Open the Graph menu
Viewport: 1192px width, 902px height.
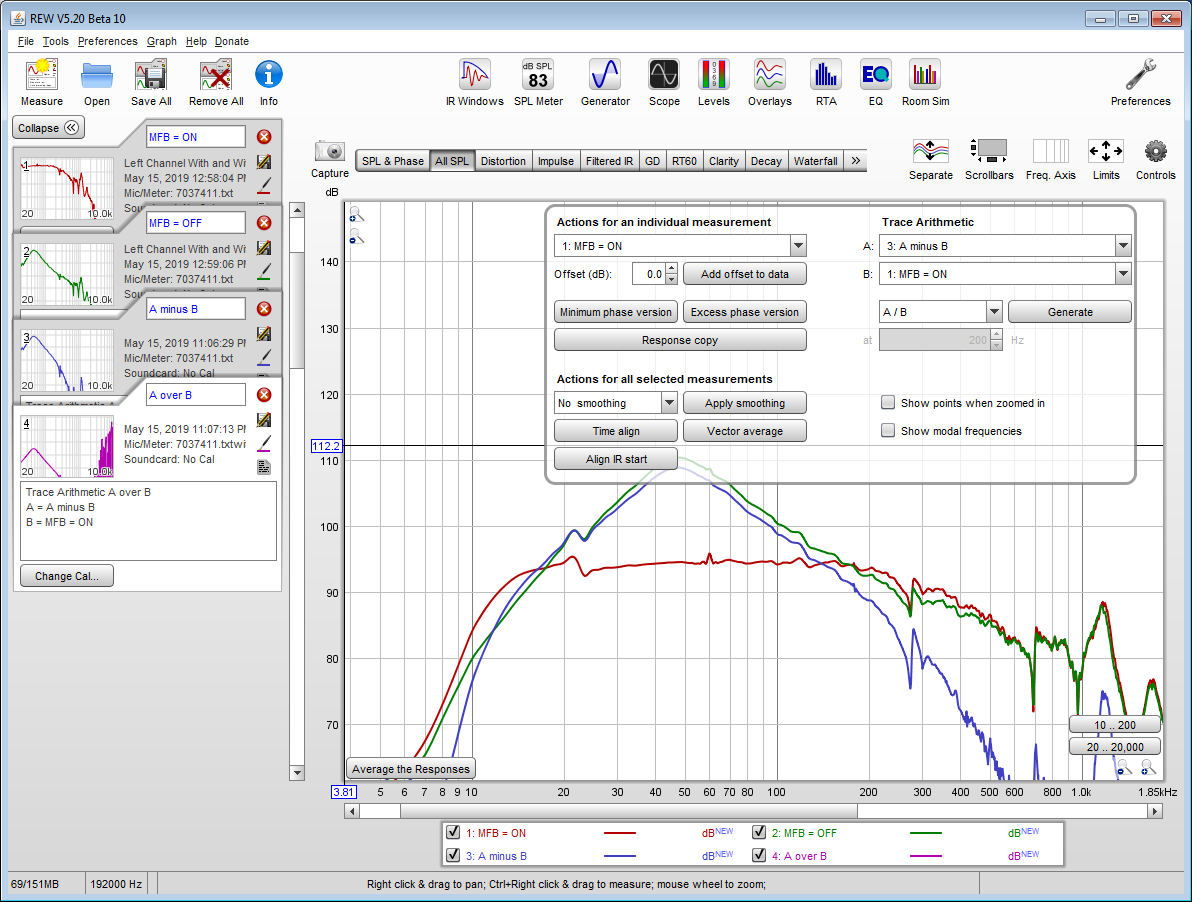pyautogui.click(x=161, y=41)
